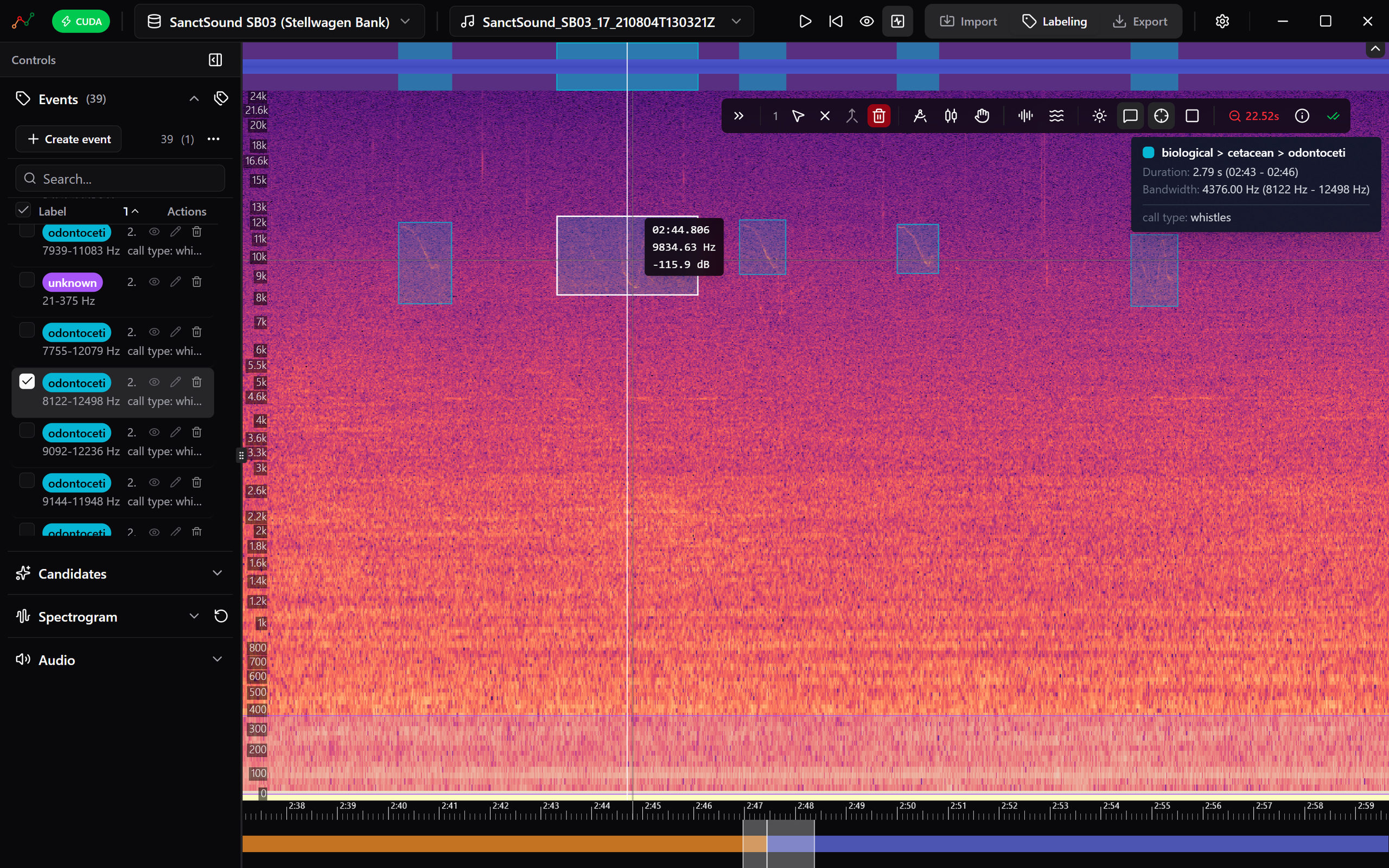Open the SanctSound SB03 dataset dropdown
Screen dimensions: 1389x868
279,22
